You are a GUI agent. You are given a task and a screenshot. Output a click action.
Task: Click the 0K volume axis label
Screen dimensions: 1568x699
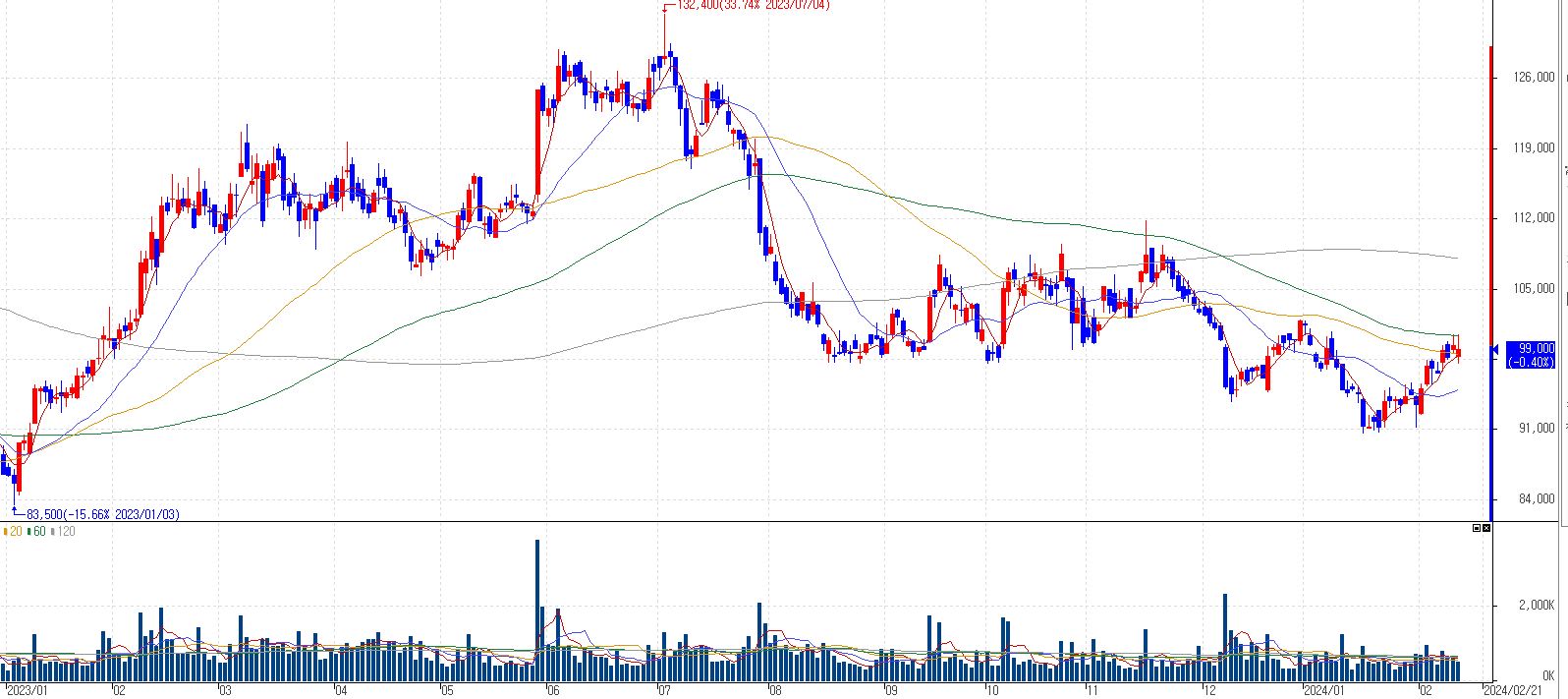(1548, 675)
